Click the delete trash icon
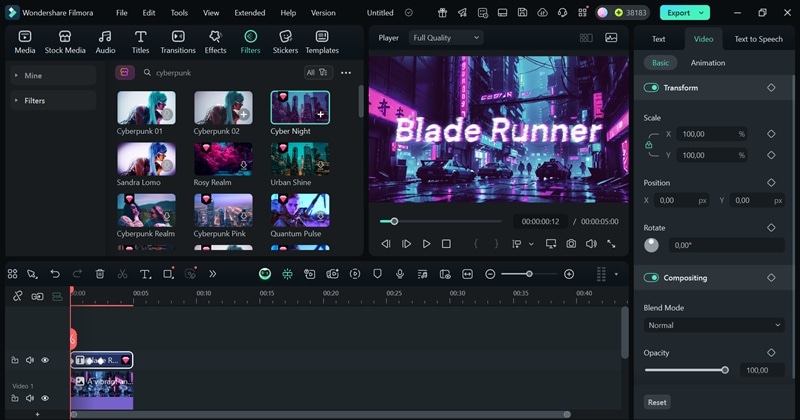Image resolution: width=800 pixels, height=420 pixels. pos(99,274)
